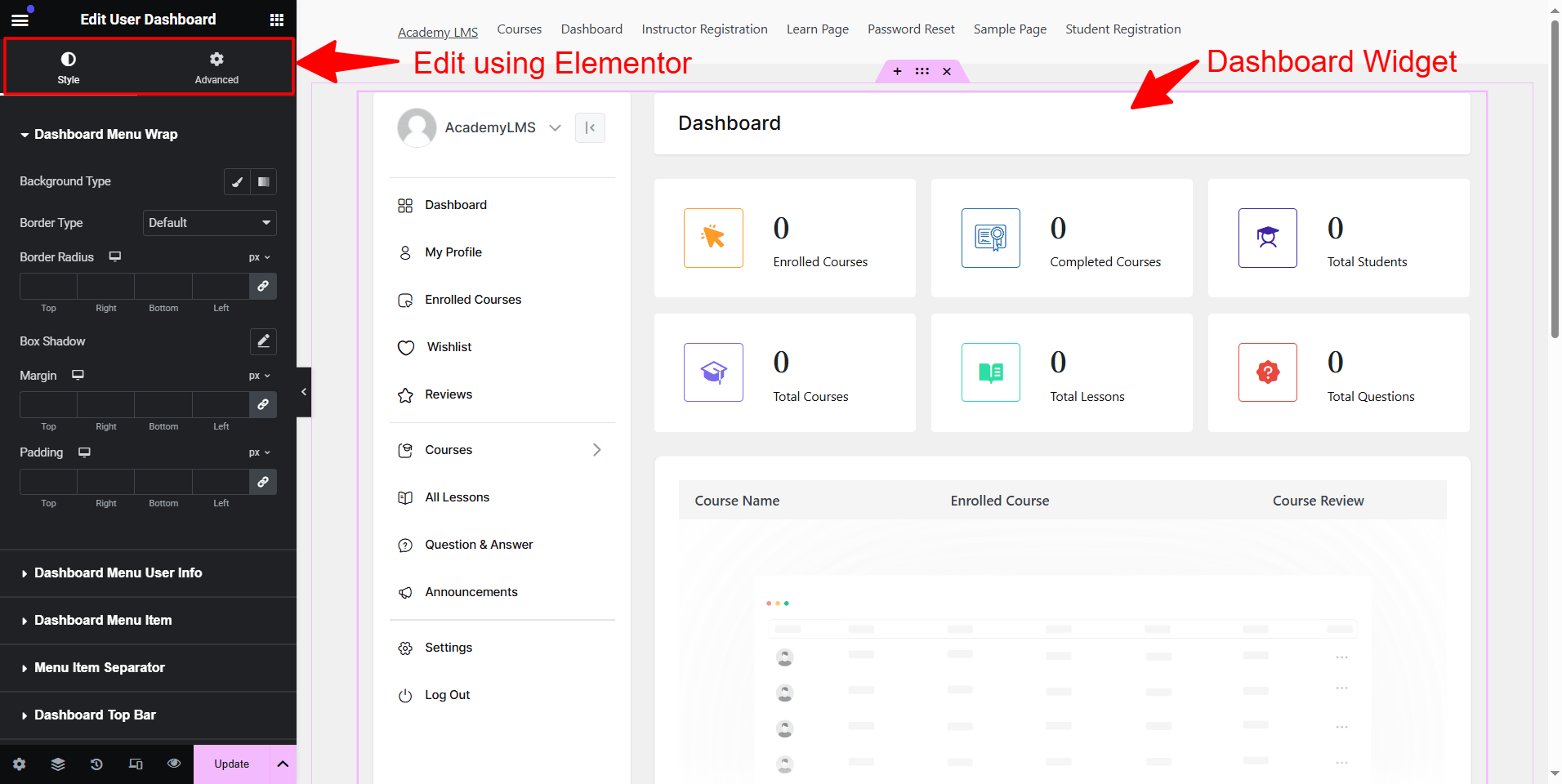
Task: Open the Courses menu in preview header
Action: [518, 29]
